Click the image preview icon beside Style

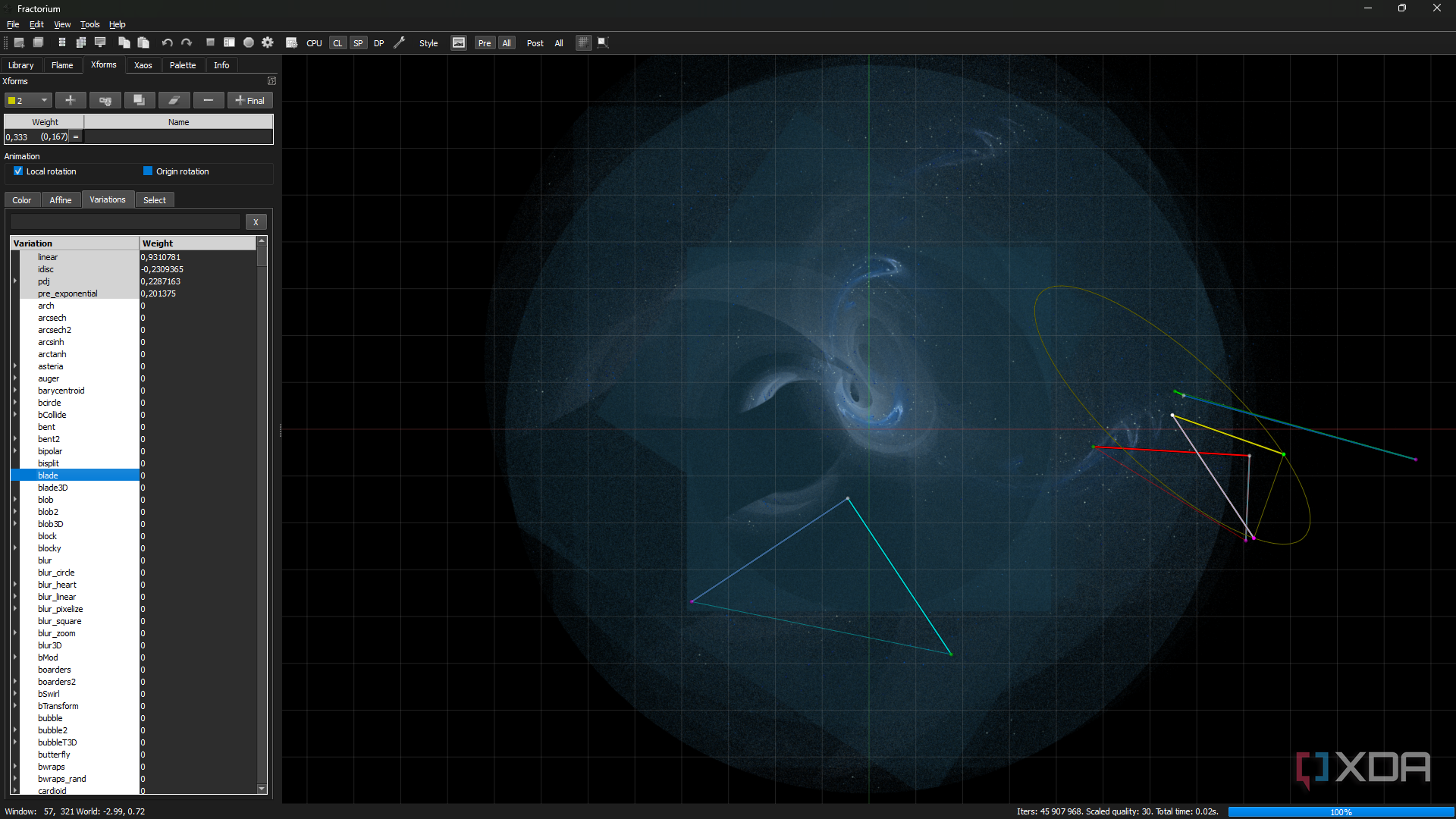click(459, 42)
